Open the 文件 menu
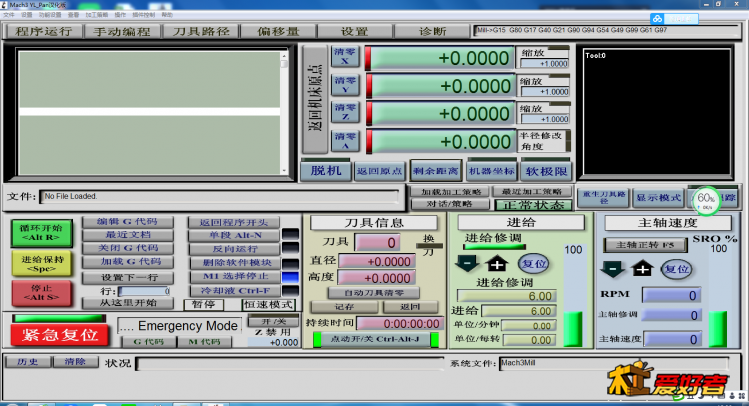This screenshot has width=749, height=406. coord(9,15)
